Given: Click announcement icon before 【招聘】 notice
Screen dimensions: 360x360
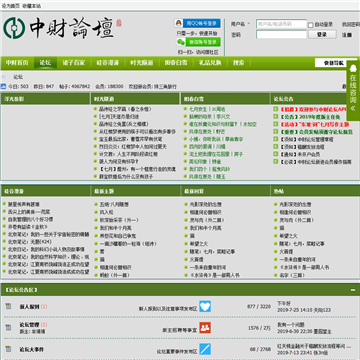Looking at the screenshot, I should point(276,109).
